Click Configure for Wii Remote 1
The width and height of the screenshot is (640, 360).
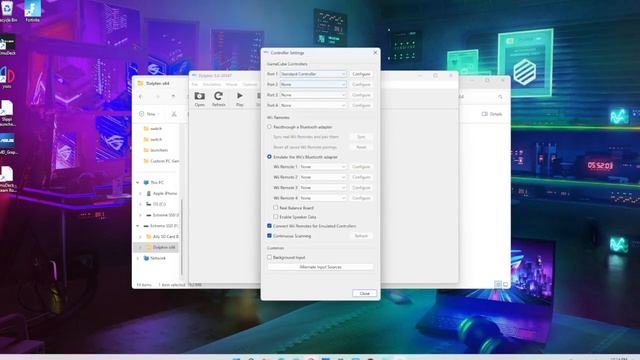coord(361,167)
